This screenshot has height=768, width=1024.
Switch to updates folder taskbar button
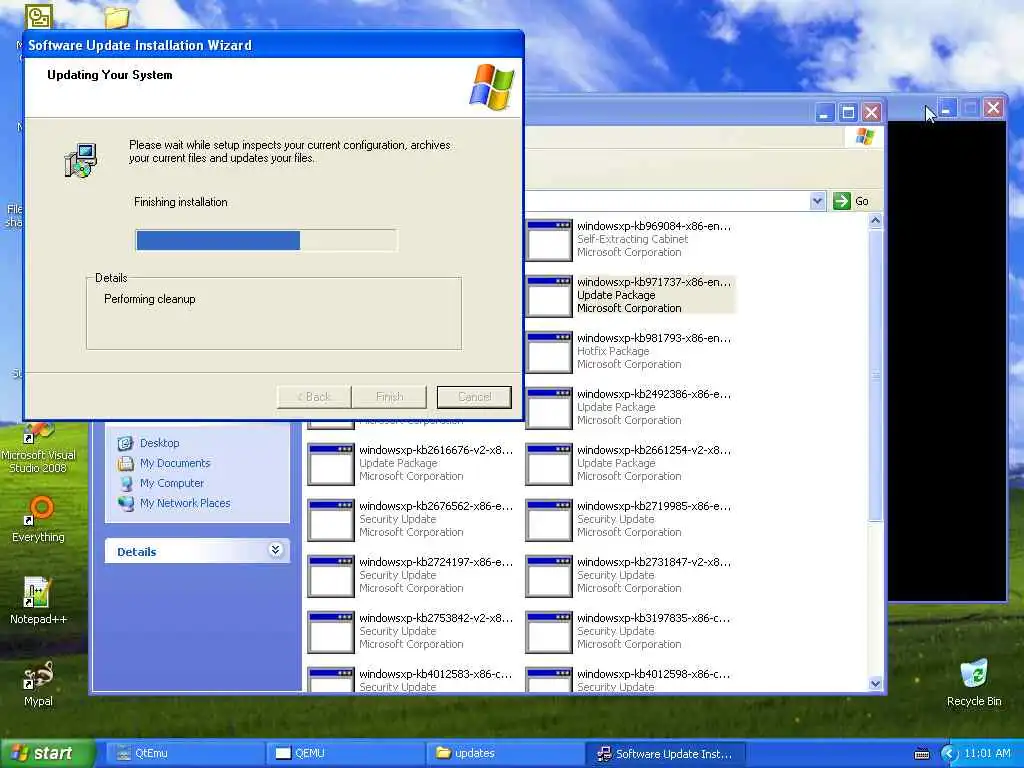point(504,754)
